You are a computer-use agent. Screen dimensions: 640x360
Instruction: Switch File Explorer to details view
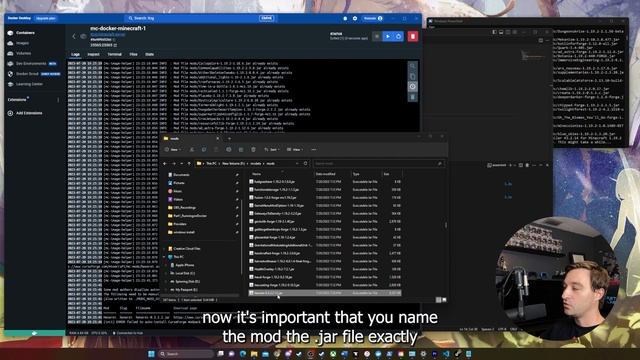[x=438, y=300]
